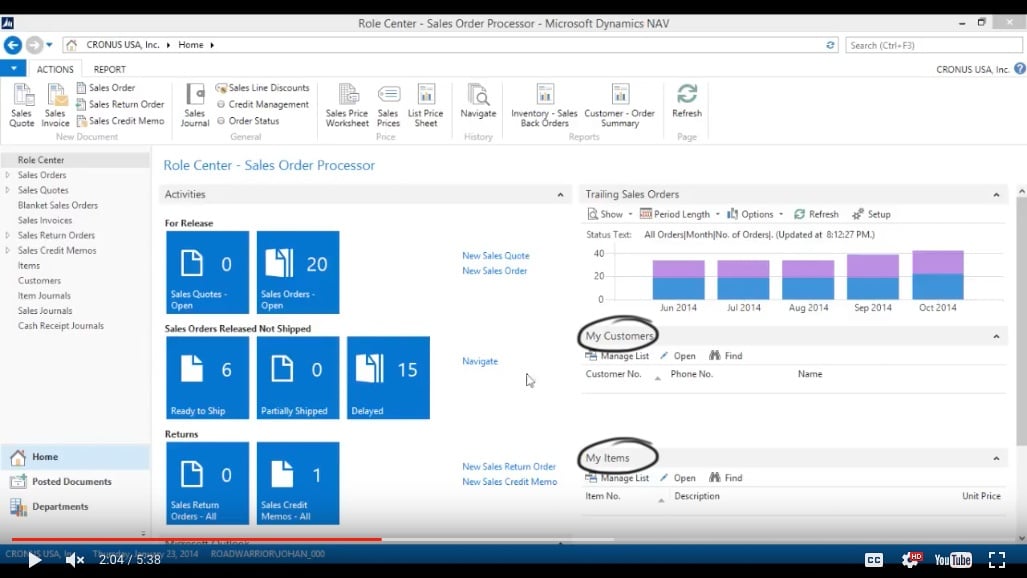Click the Navigate ribbon icon
The image size is (1027, 578).
click(x=478, y=100)
